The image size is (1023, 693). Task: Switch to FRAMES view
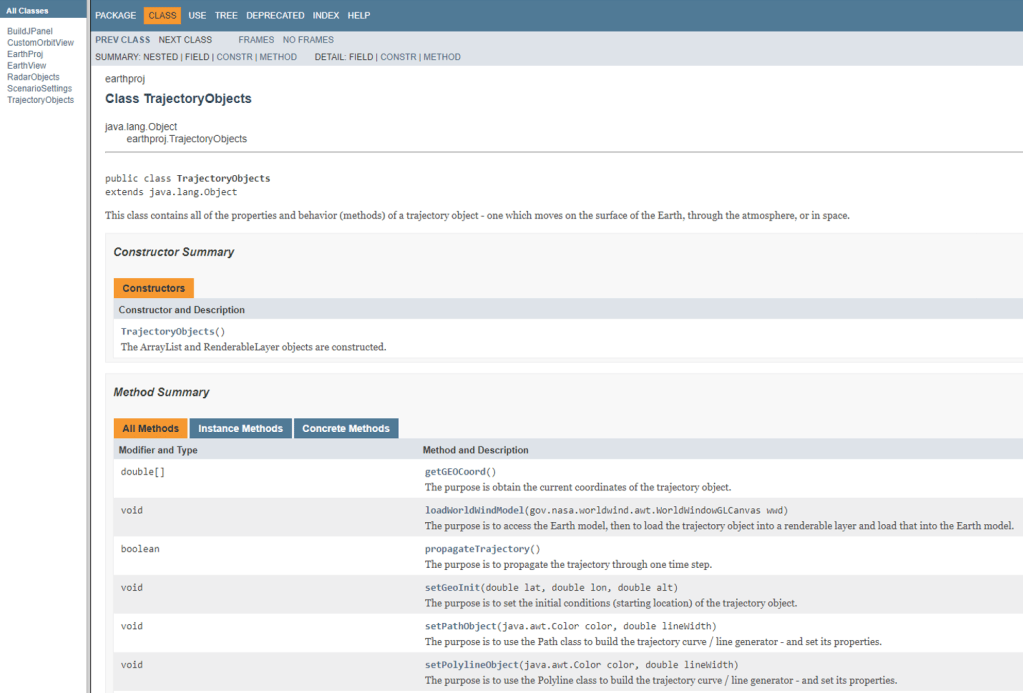point(256,40)
